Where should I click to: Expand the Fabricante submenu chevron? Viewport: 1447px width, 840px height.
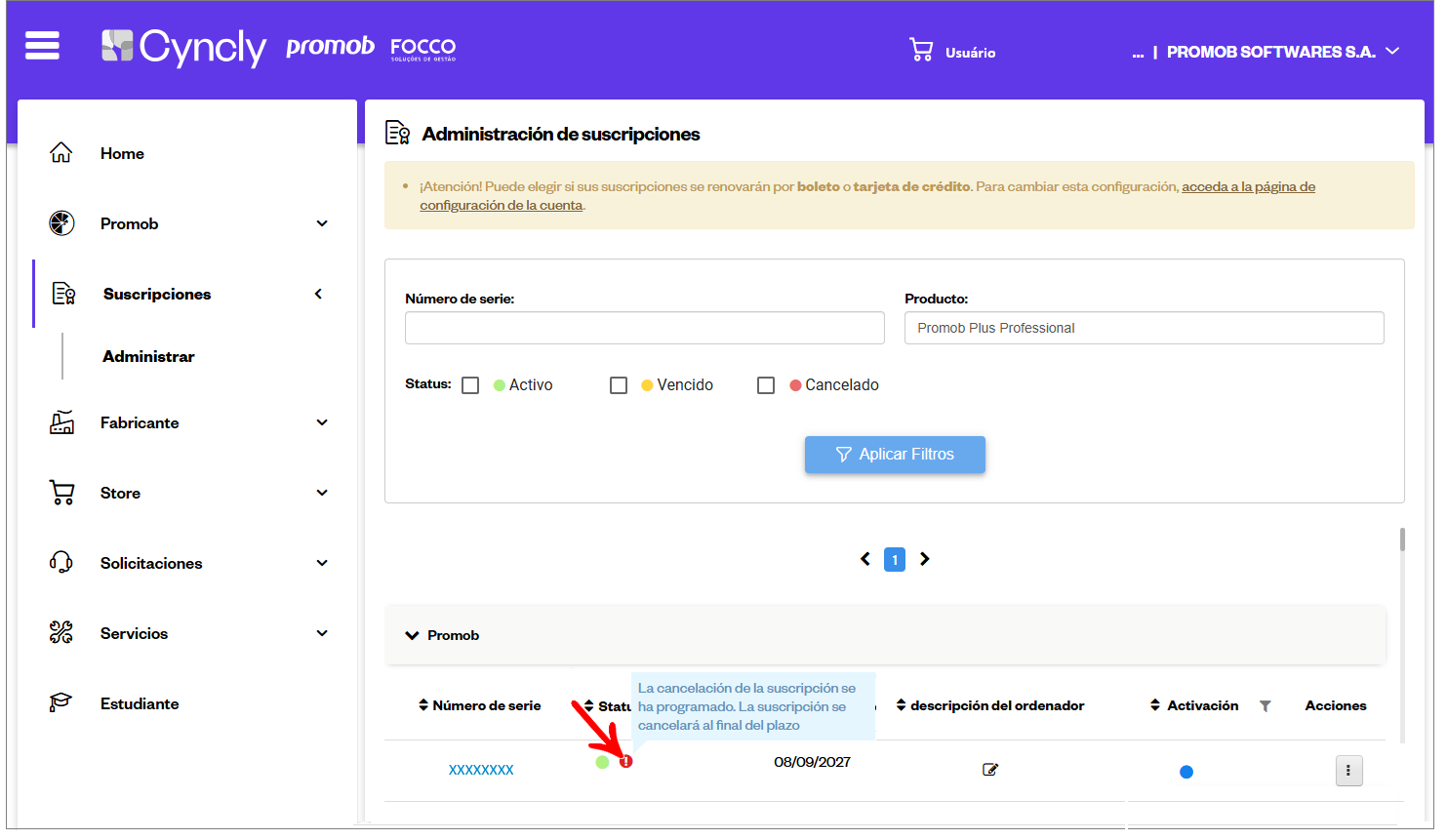click(x=322, y=422)
